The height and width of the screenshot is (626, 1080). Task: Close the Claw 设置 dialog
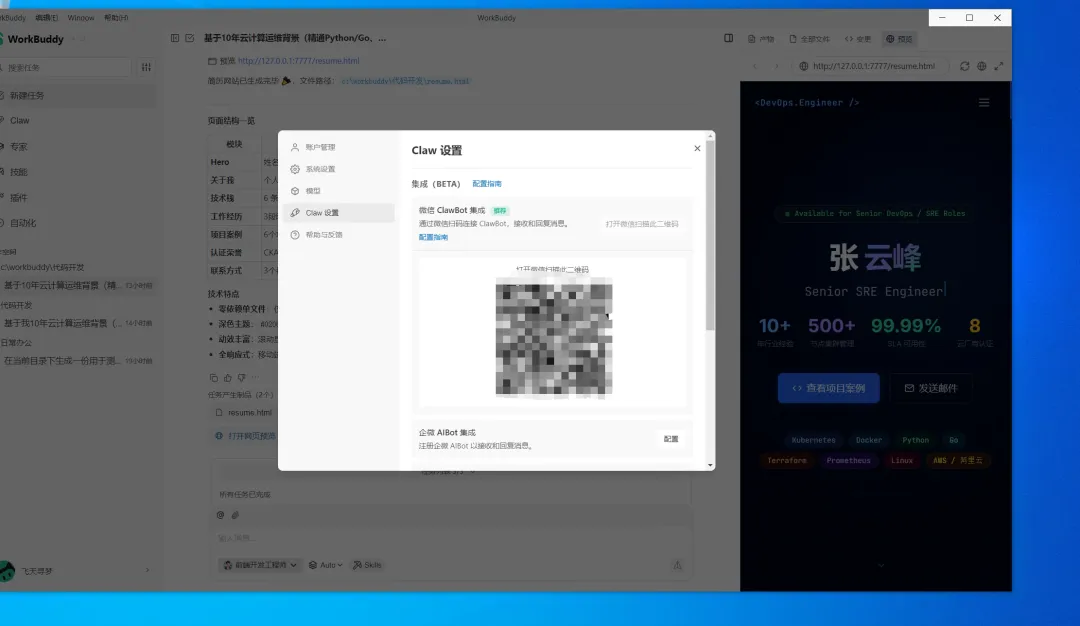[x=697, y=149]
